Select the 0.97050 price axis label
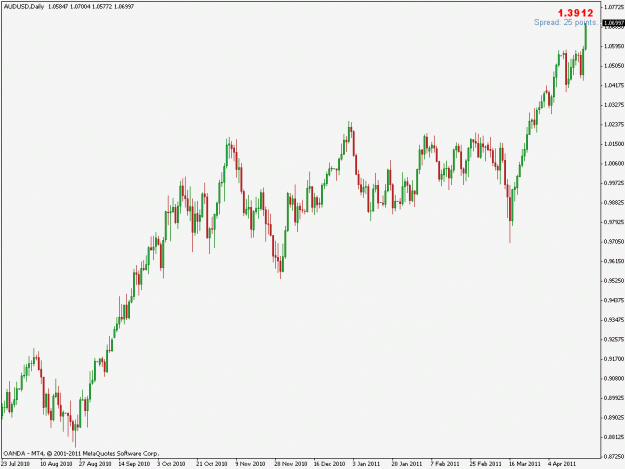The width and height of the screenshot is (625, 469). (614, 241)
